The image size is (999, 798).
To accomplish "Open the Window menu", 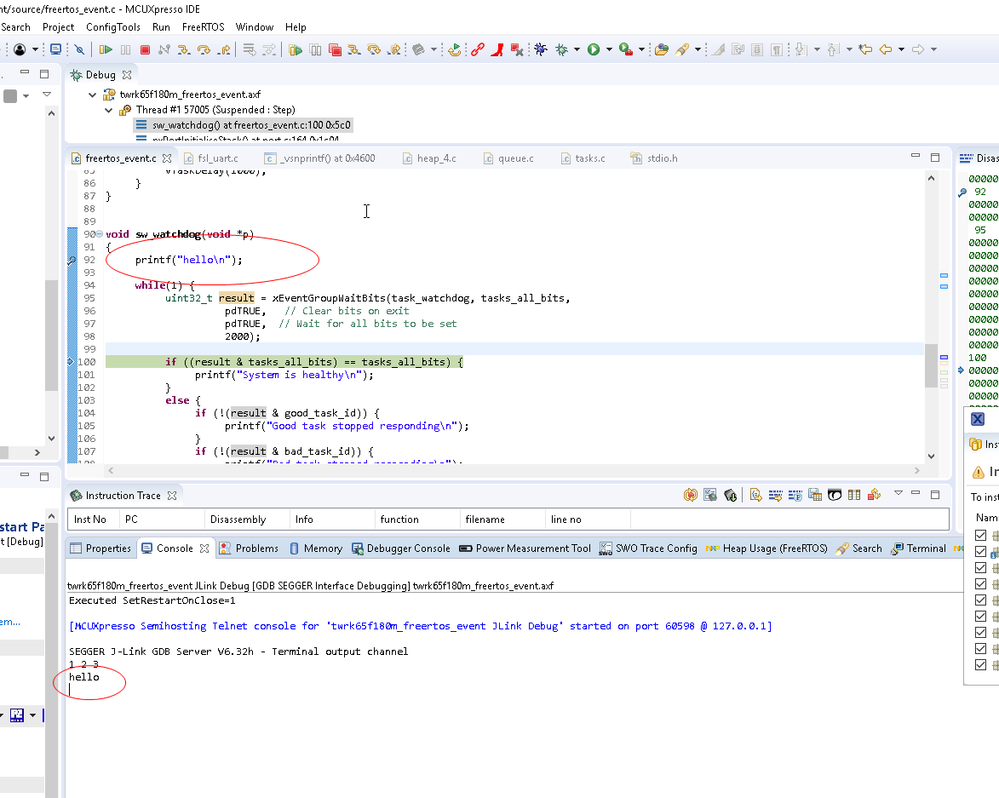I will (254, 27).
